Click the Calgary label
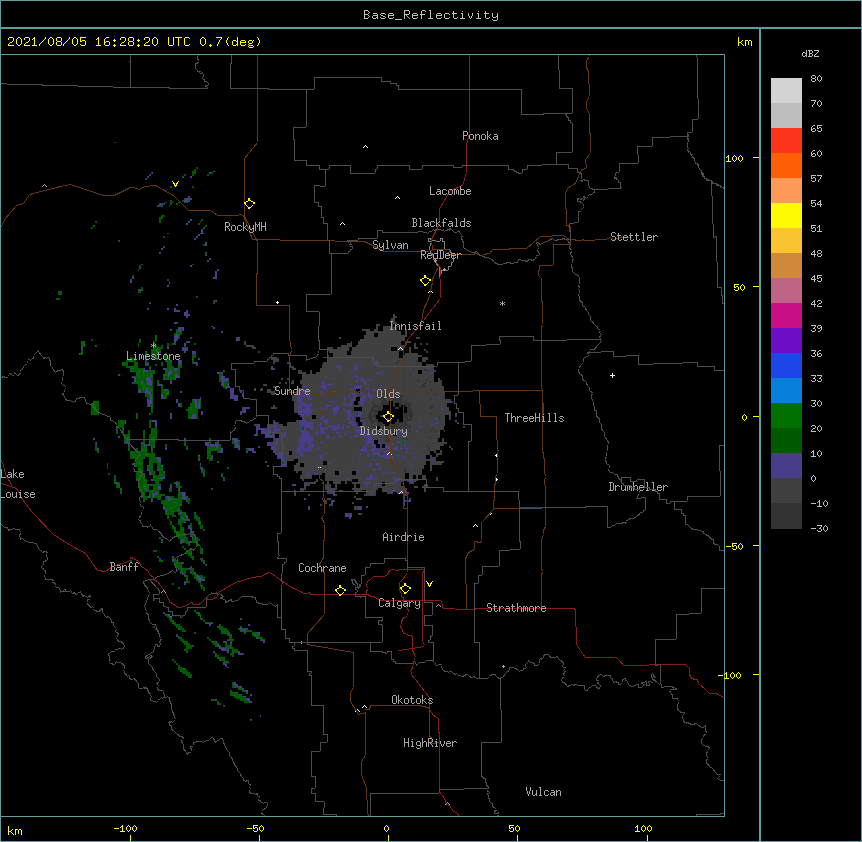The width and height of the screenshot is (862, 842). 399,603
